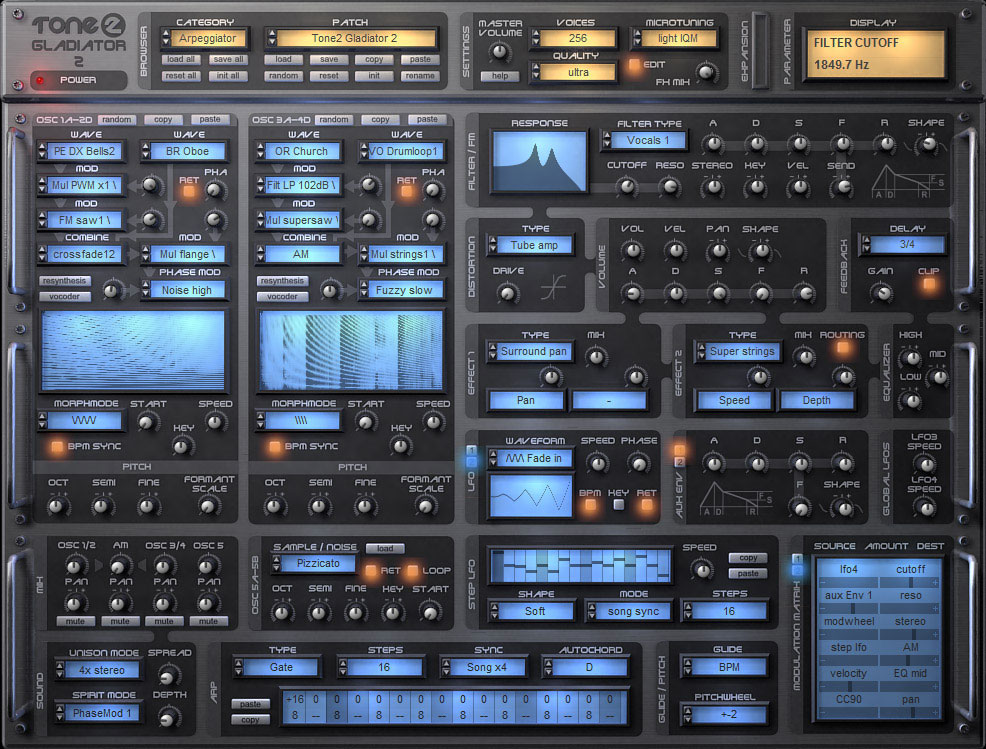Select Aux Env tab 2

pos(679,462)
